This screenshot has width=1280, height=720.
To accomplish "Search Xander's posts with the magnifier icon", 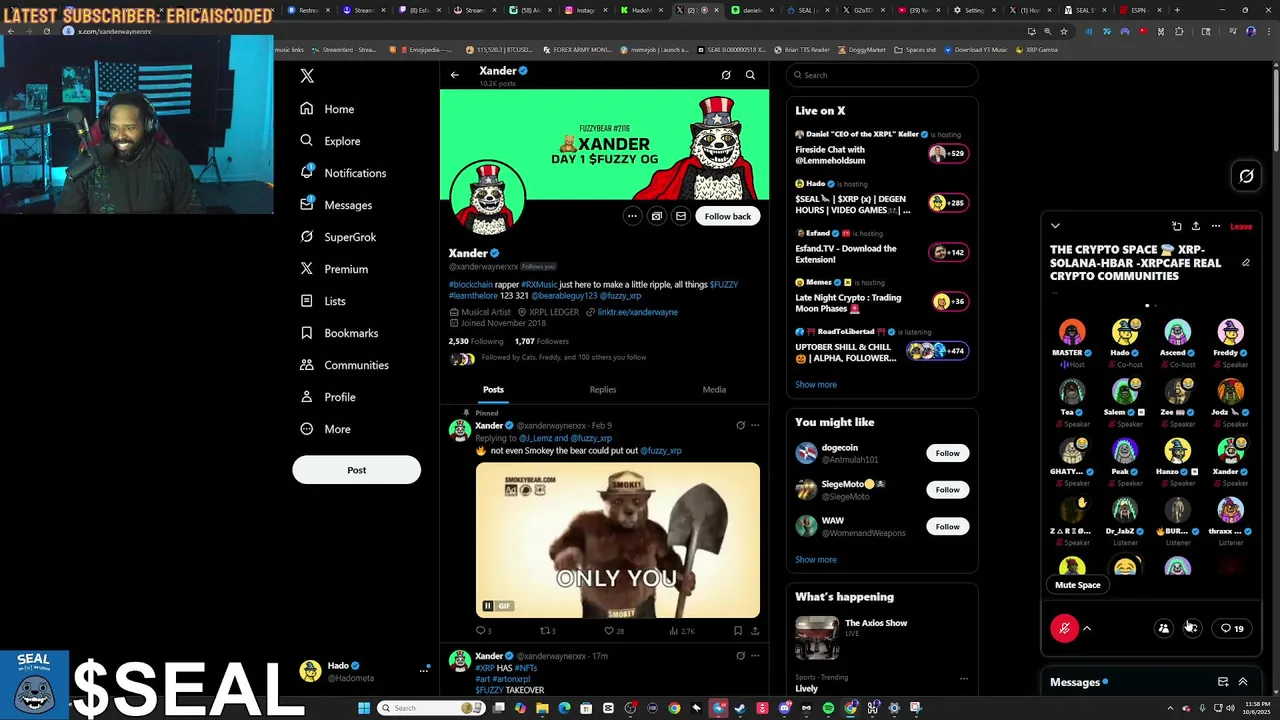I will pyautogui.click(x=750, y=75).
